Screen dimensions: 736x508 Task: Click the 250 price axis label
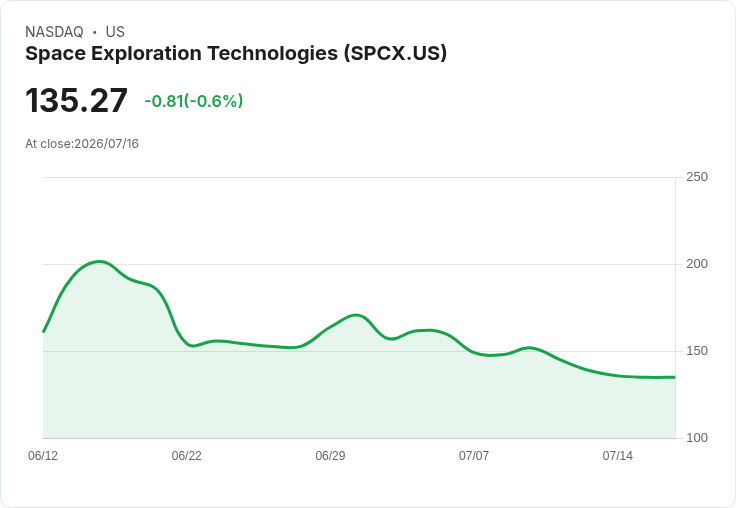[x=697, y=177]
